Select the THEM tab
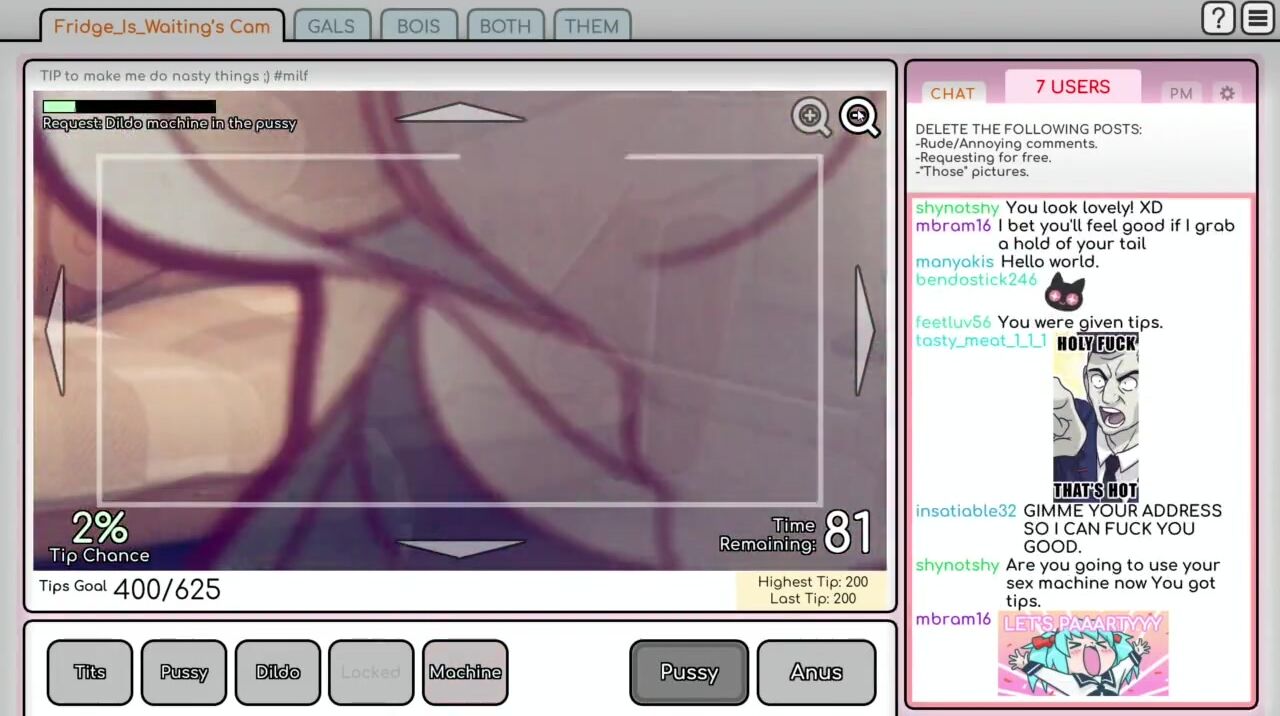The width and height of the screenshot is (1280, 716). click(591, 26)
